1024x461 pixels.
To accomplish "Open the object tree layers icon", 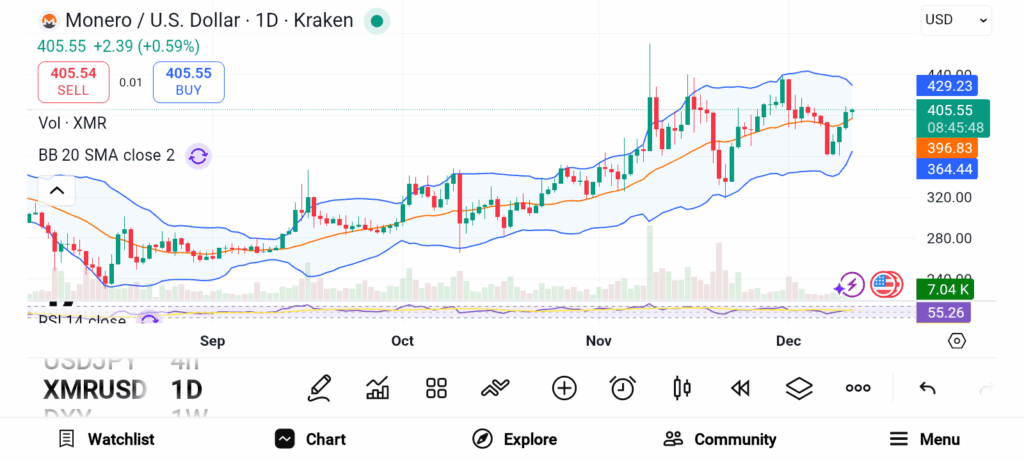I will coord(799,388).
